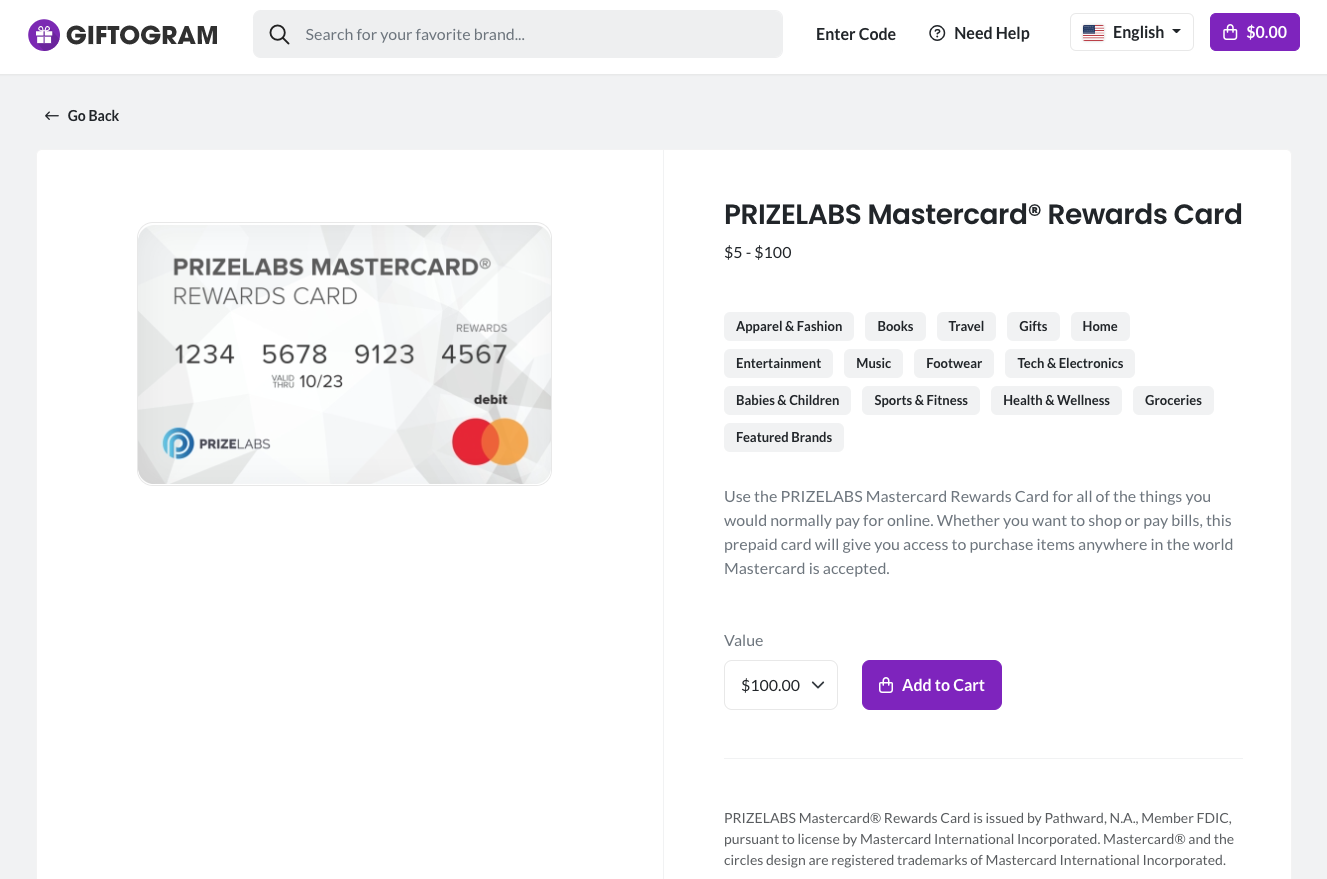
Task: Click the Apparel & Fashion tag
Action: [x=789, y=327]
